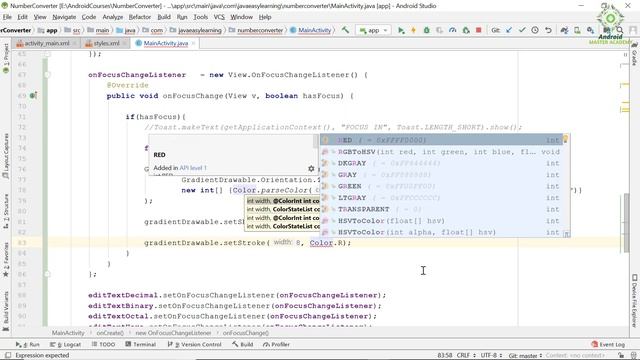Toggle tool window bars icon bottom-left
The height and width of the screenshot is (360, 640).
click(x=8, y=356)
